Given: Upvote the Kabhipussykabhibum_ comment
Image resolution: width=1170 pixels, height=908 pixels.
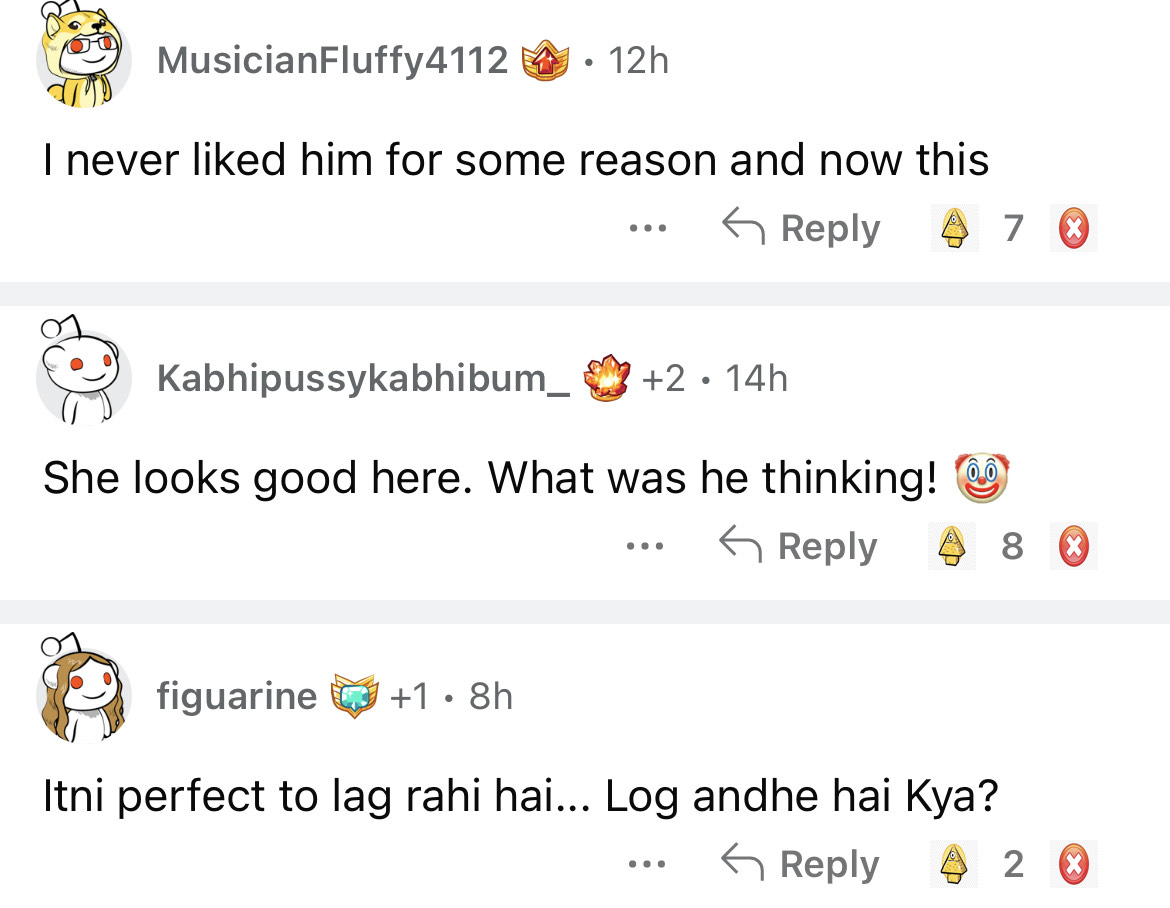Looking at the screenshot, I should click(x=953, y=547).
